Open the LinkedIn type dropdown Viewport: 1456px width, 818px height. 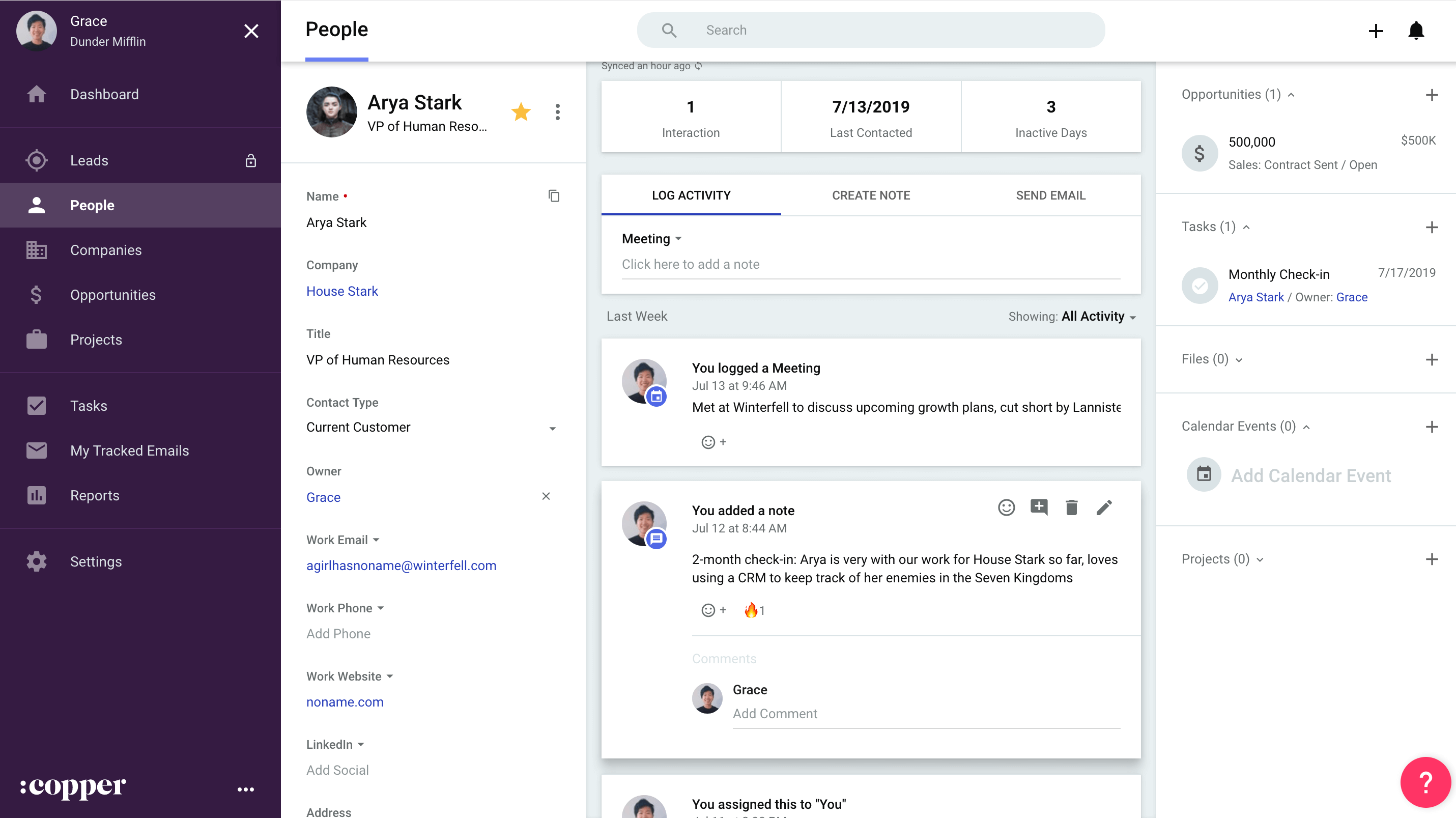click(x=335, y=745)
